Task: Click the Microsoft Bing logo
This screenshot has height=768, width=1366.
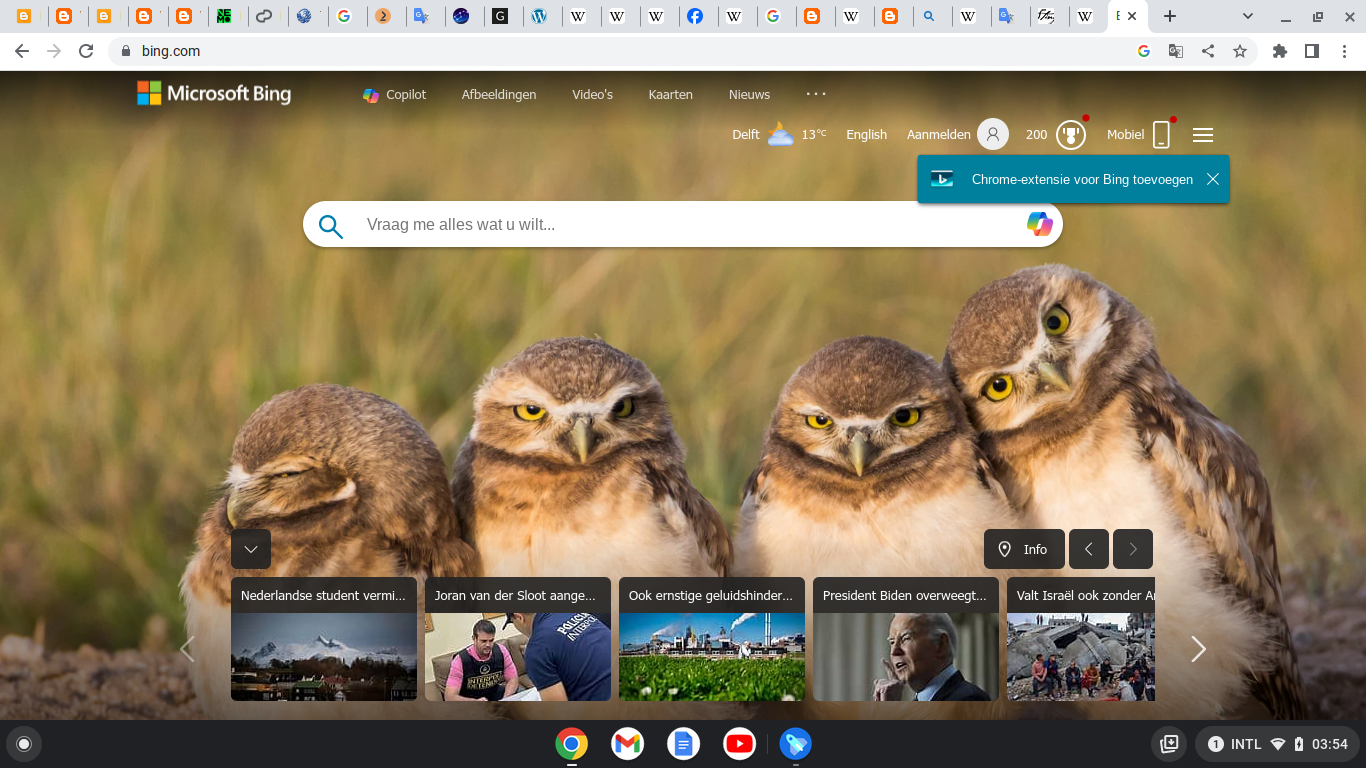Action: point(214,94)
